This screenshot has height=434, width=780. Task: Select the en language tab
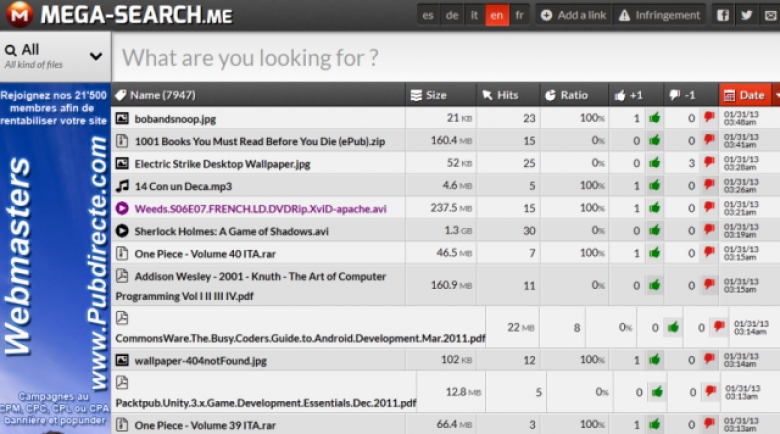[x=496, y=15]
